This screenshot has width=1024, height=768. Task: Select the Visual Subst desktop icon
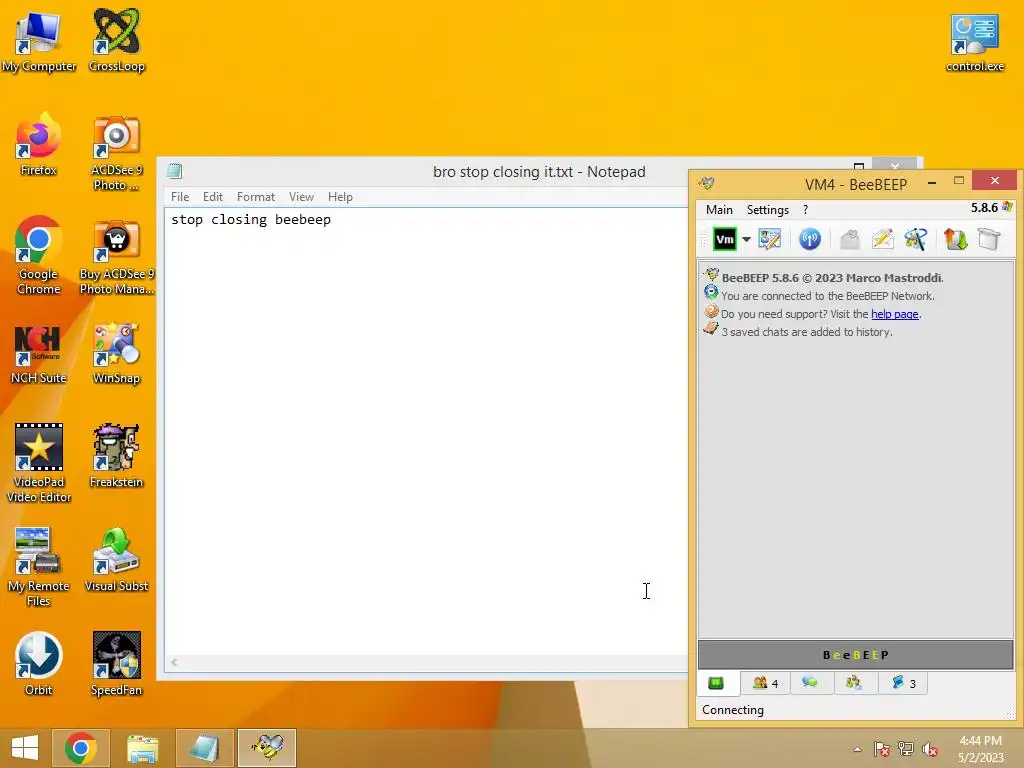(x=116, y=560)
